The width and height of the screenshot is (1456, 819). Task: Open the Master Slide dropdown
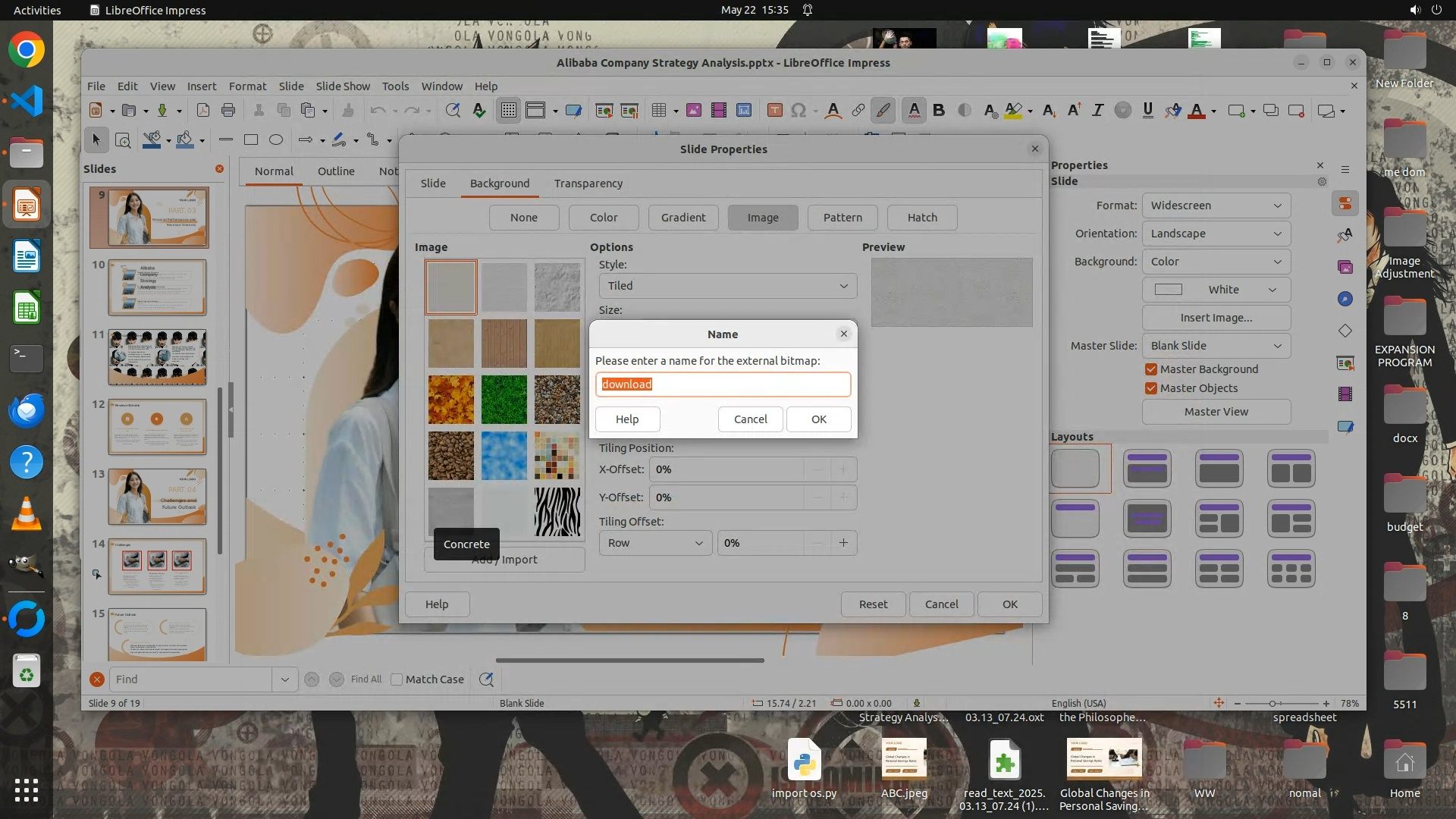coord(1216,346)
